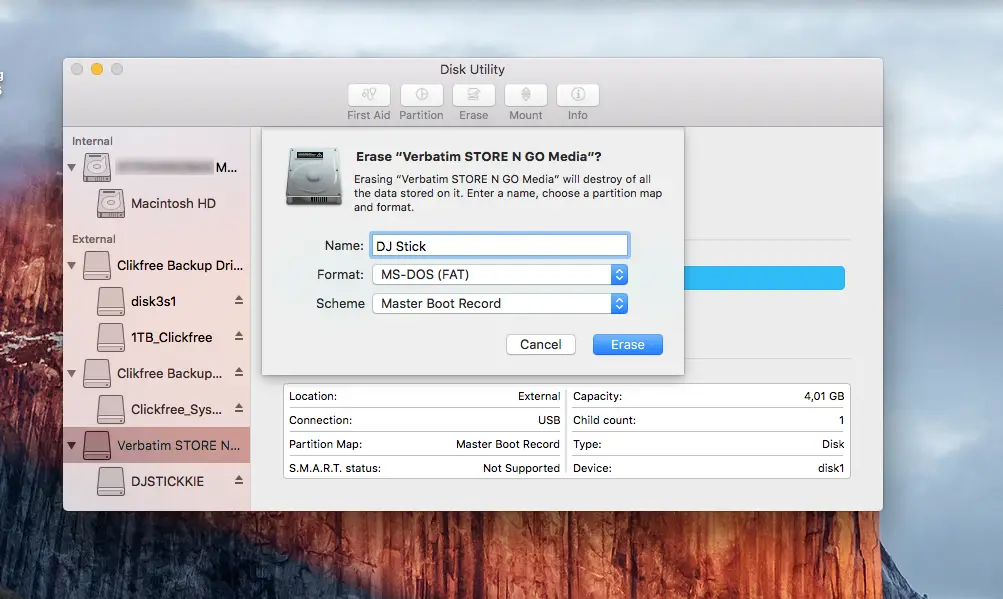Click the S.M.A.R.T. status Not Supported value

(x=521, y=468)
